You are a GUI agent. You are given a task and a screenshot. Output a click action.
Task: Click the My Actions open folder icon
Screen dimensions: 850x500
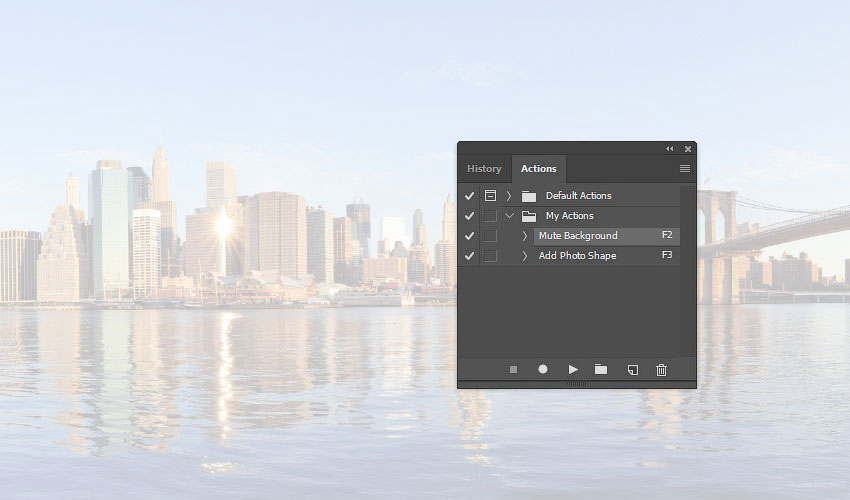529,216
